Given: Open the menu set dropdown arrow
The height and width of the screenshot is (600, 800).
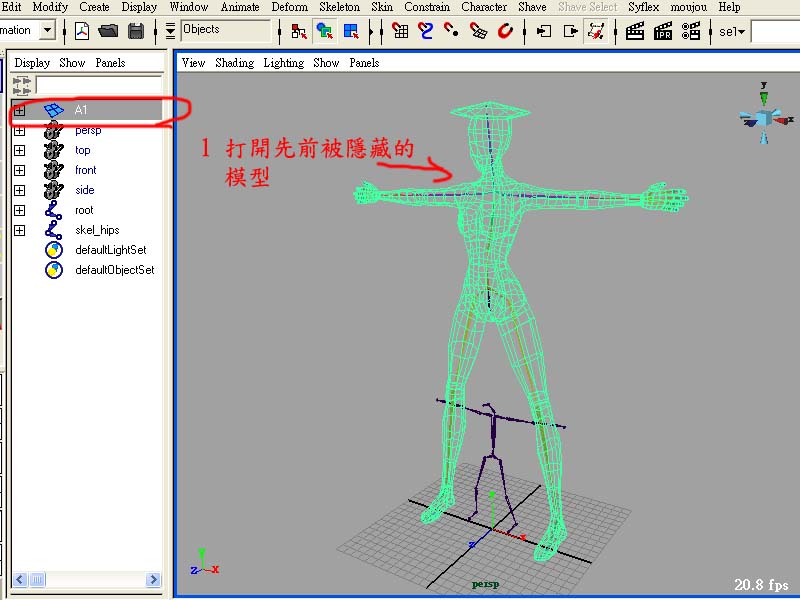Looking at the screenshot, I should point(47,30).
